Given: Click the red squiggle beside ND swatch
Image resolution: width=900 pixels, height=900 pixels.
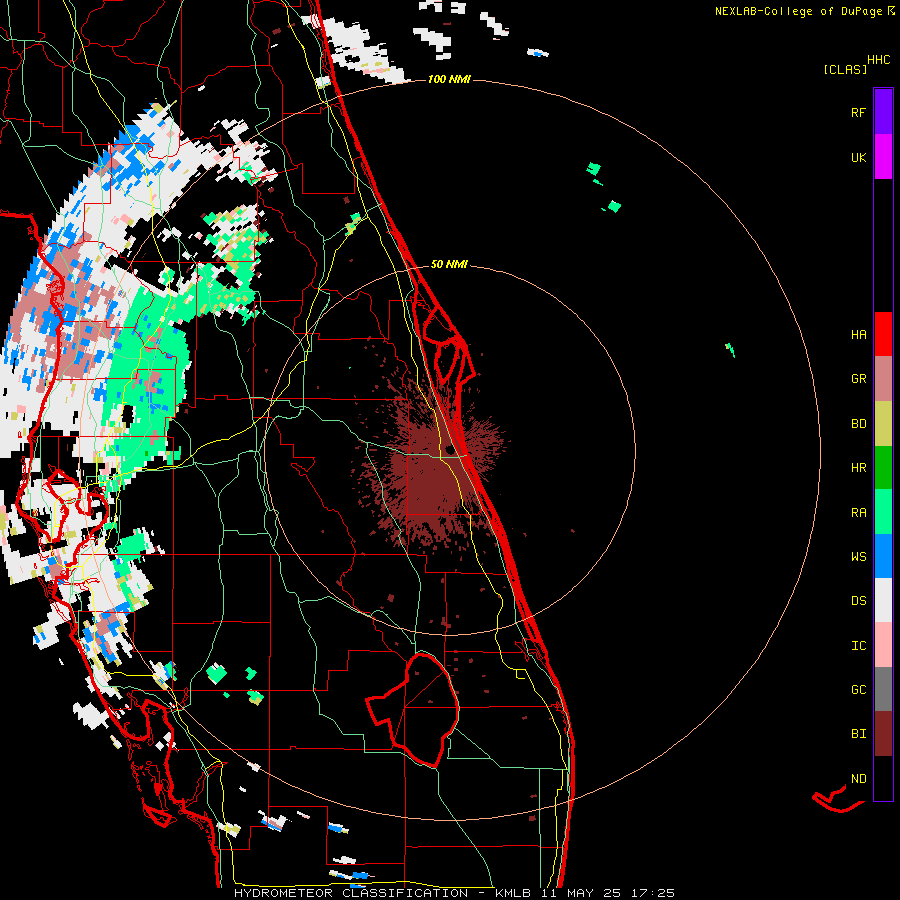Looking at the screenshot, I should click(838, 800).
